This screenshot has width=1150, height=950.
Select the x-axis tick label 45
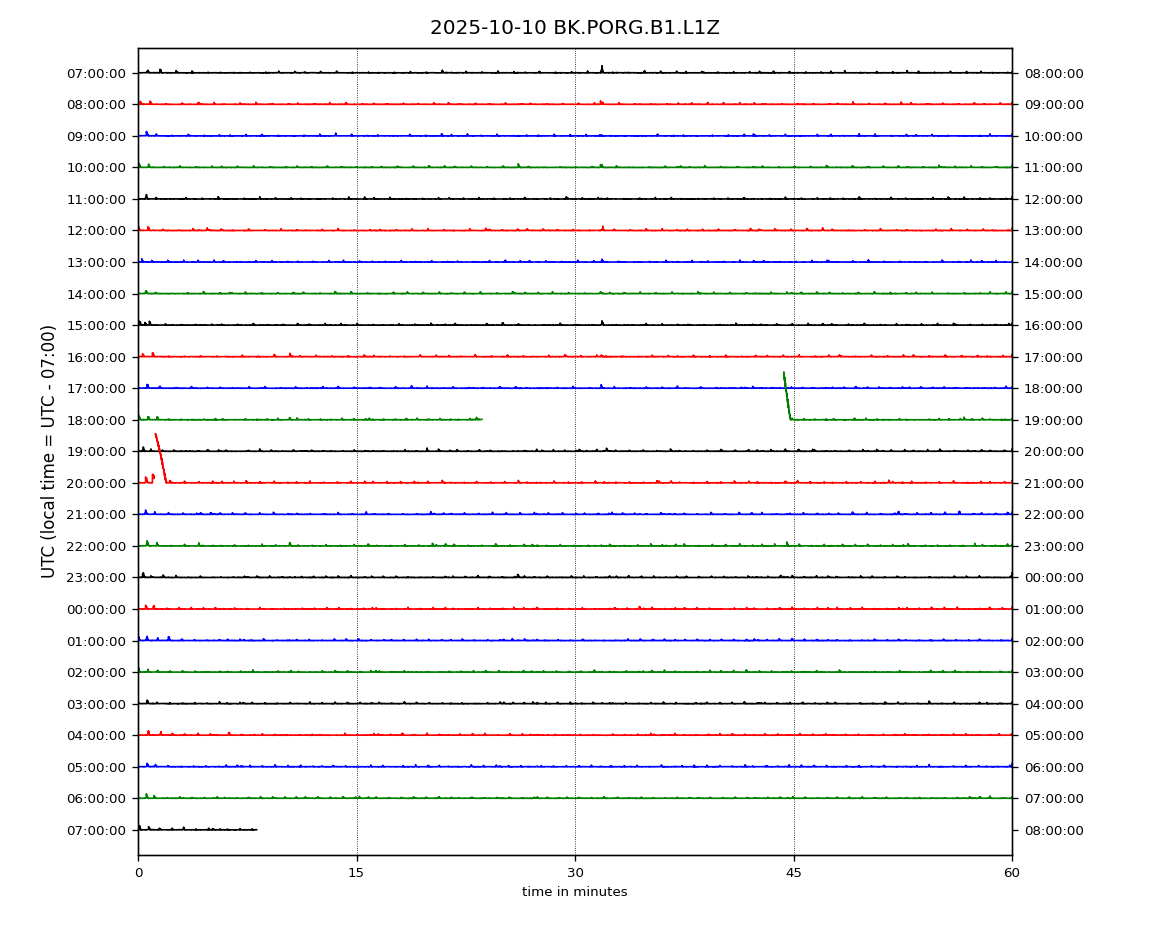(794, 873)
